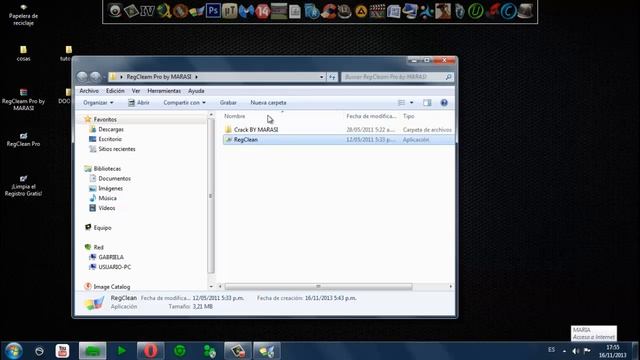Open the film clapperboard dock icon

tap(377, 11)
